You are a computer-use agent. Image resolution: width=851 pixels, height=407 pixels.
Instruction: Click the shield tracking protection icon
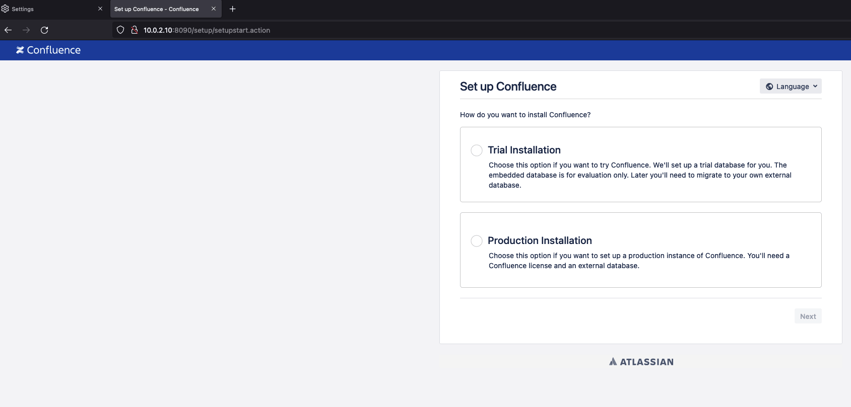click(x=120, y=30)
